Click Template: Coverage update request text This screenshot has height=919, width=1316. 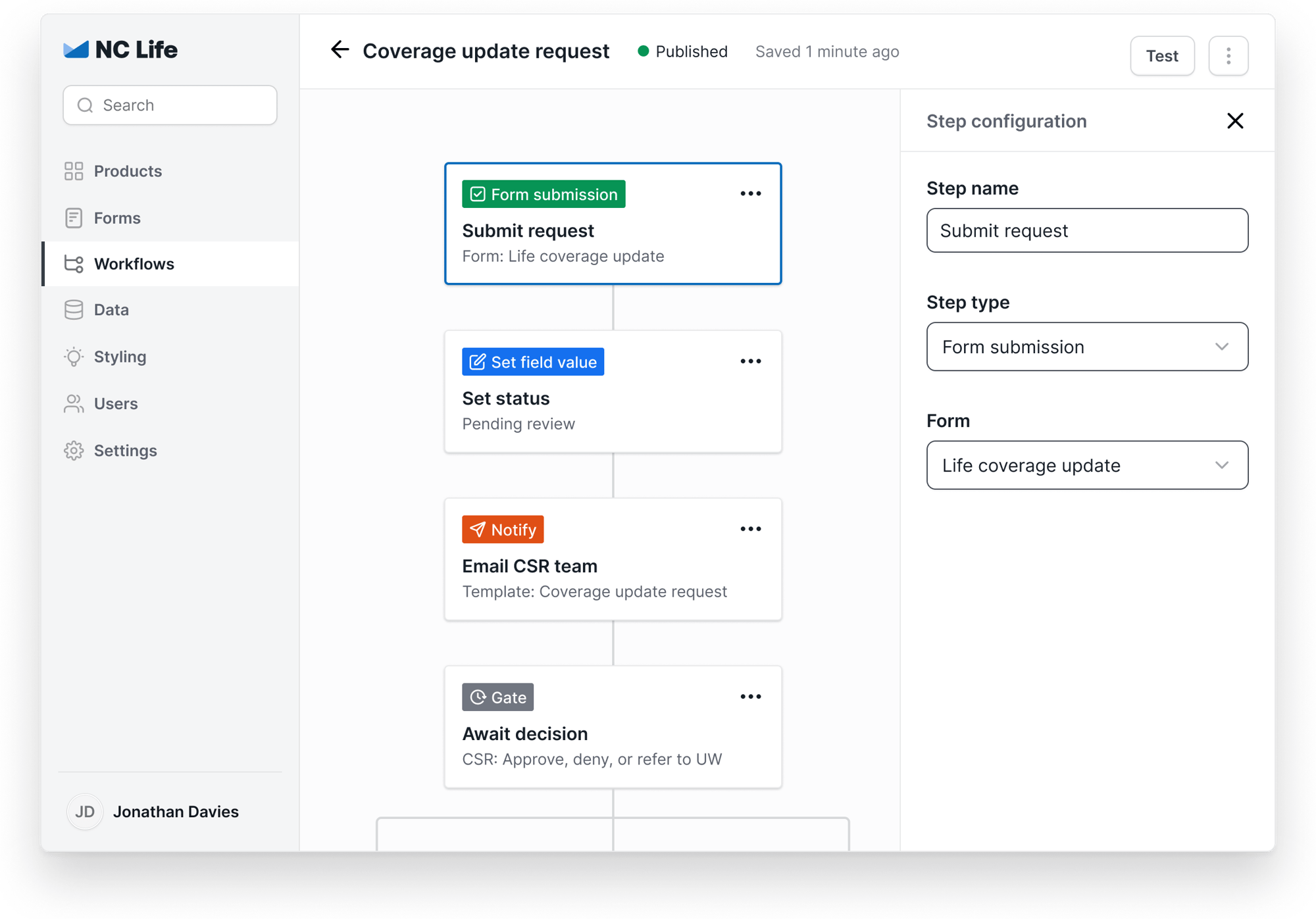595,591
